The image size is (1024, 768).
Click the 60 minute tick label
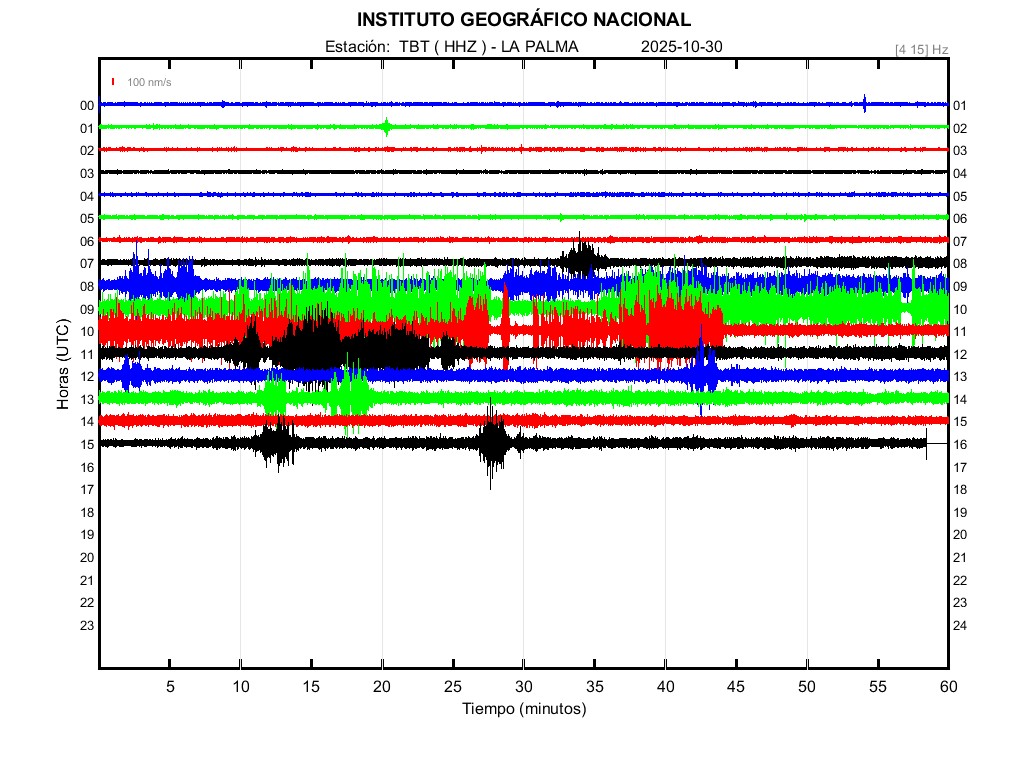[x=947, y=687]
